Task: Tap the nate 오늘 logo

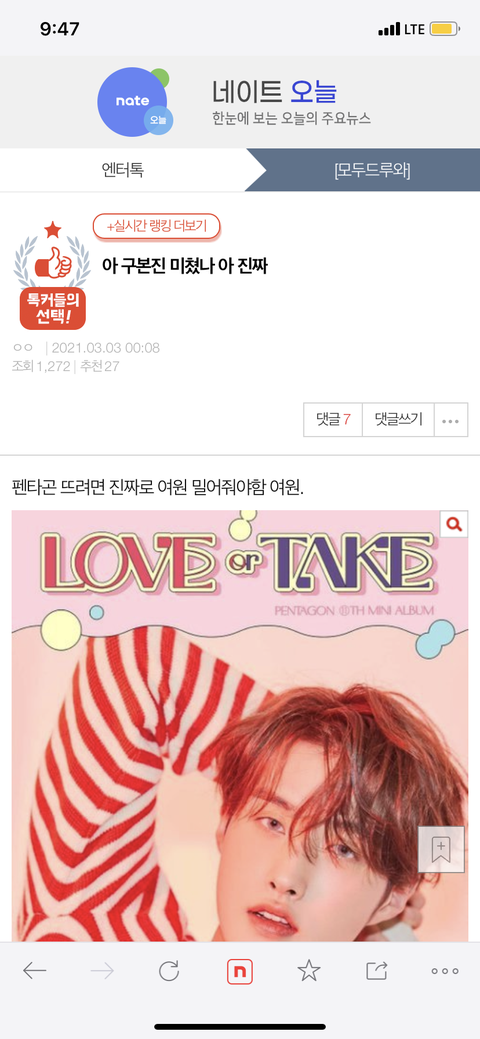Action: [x=135, y=101]
